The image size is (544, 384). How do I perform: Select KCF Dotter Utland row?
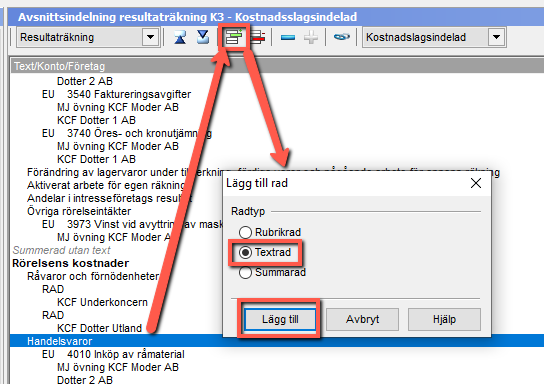pos(100,328)
